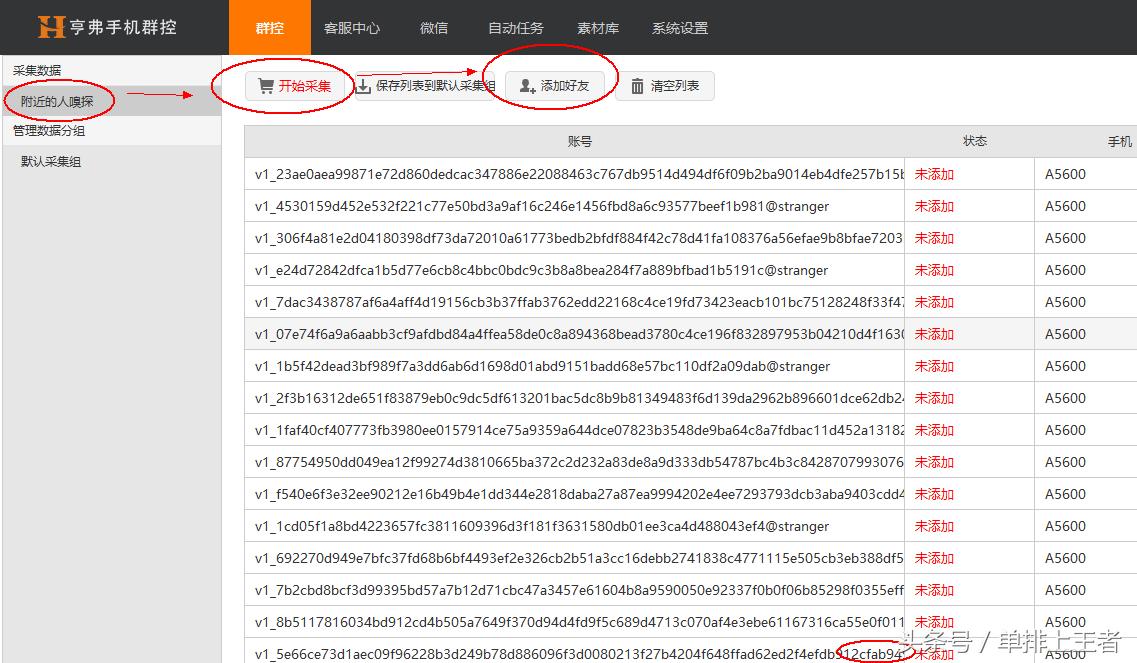
Task: Select account row starting v1_1faf40cf407773
Action: point(690,429)
